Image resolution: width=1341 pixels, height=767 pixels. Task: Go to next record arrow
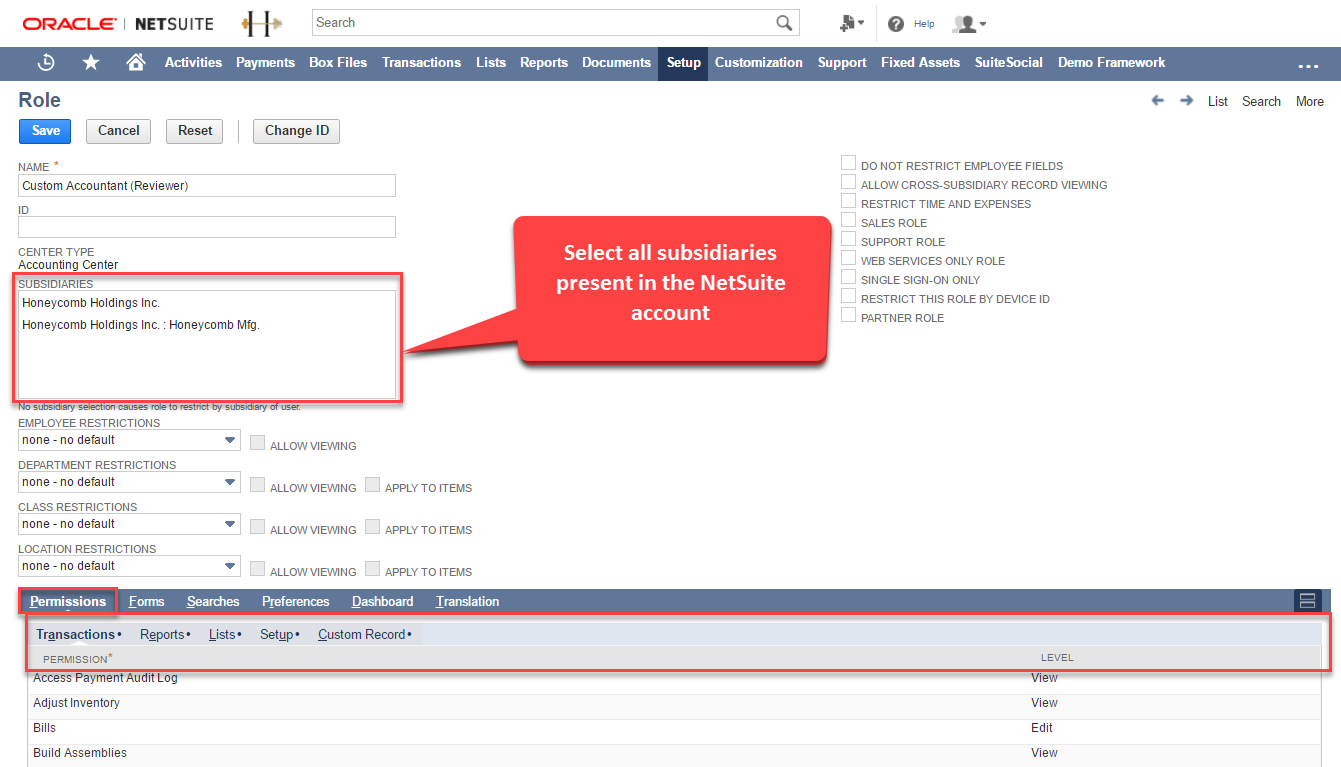tap(1187, 101)
